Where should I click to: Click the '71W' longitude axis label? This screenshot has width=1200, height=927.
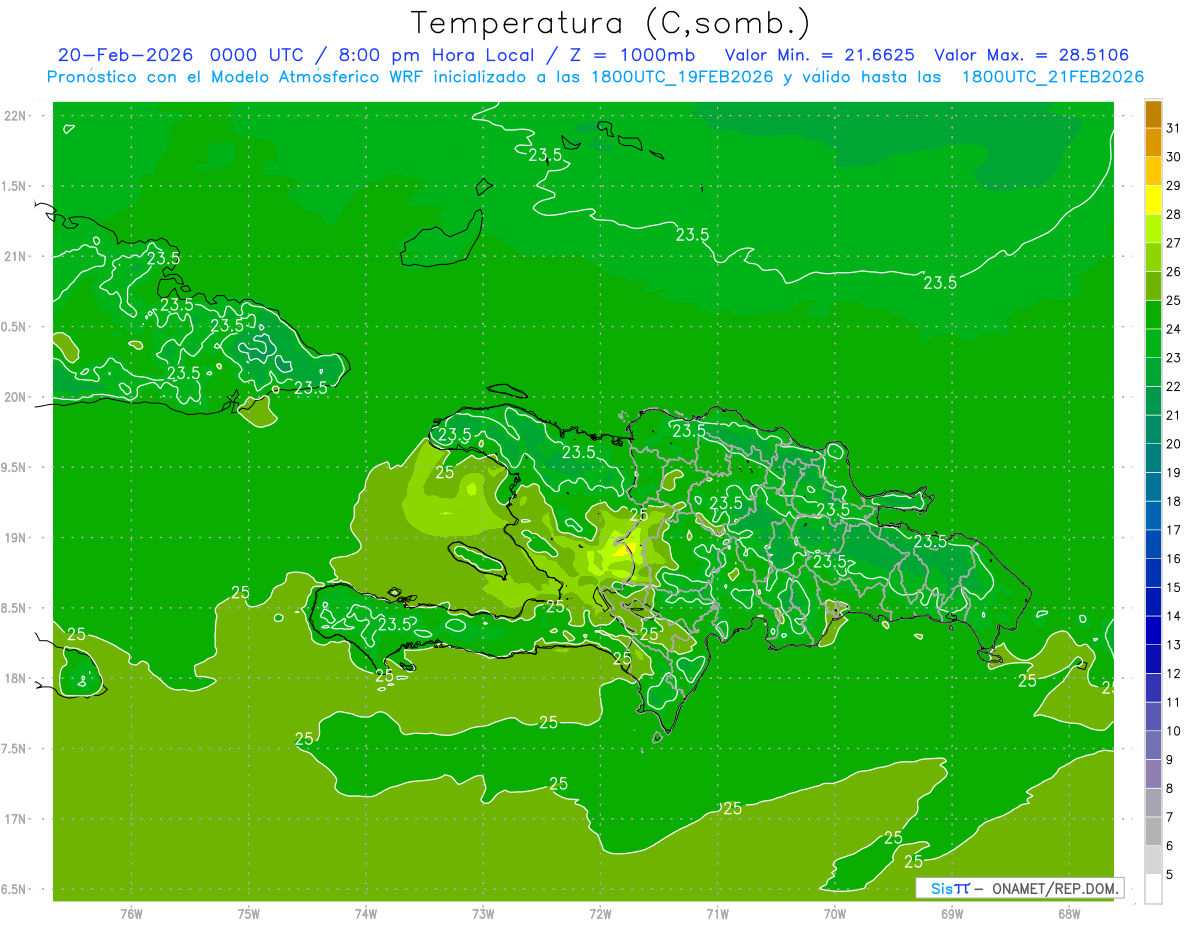(717, 914)
